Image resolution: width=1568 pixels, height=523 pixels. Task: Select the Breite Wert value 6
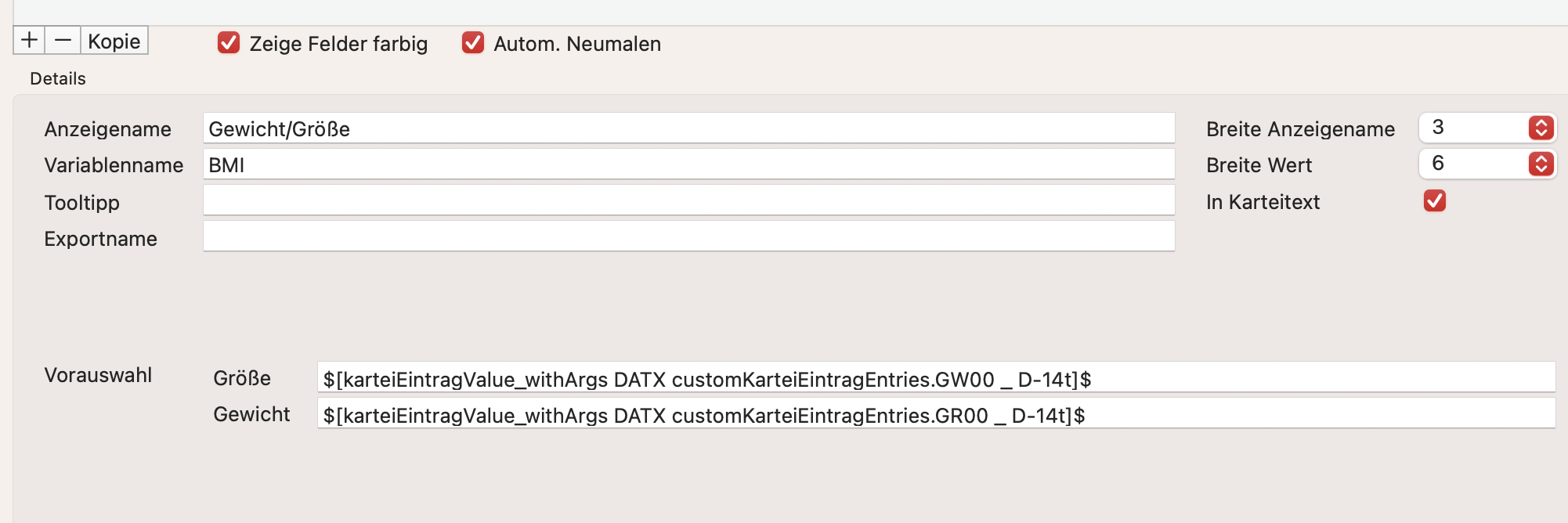[1438, 164]
